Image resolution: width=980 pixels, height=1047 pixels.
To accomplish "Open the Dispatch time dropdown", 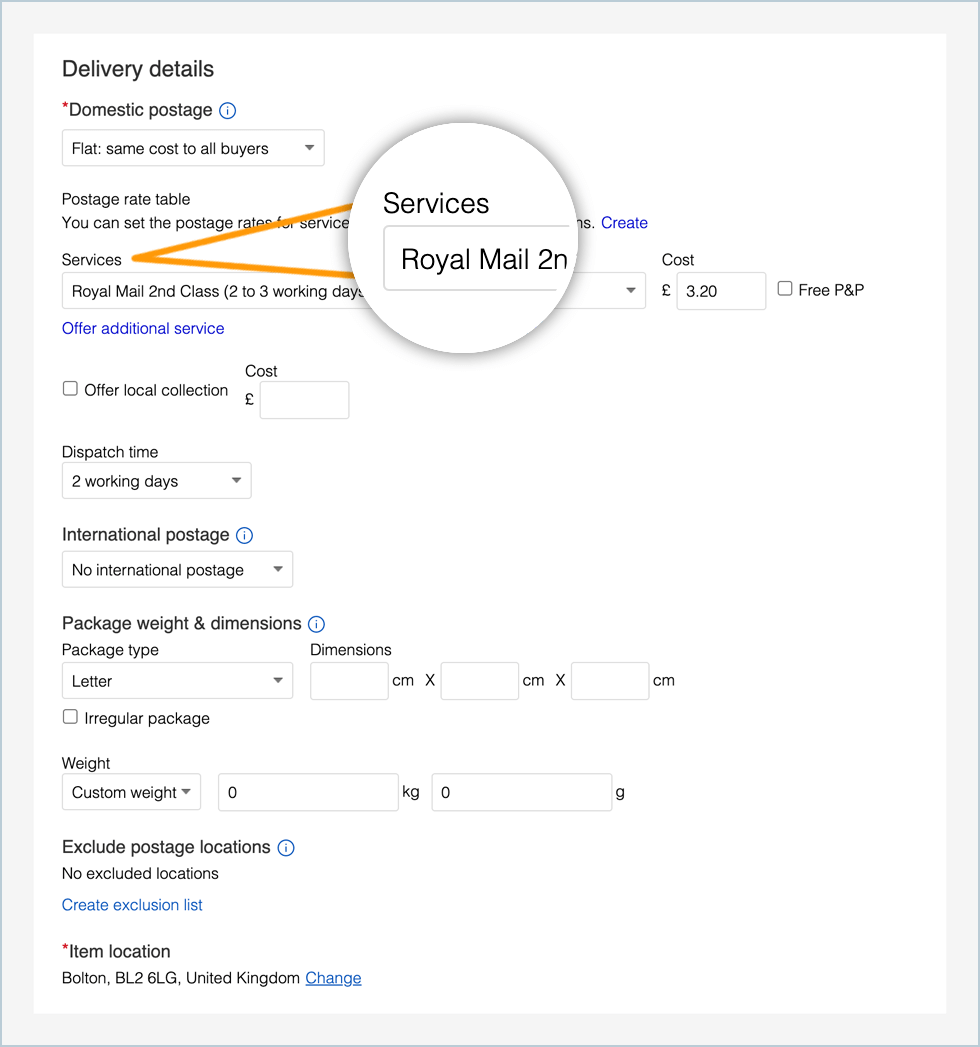I will point(156,481).
